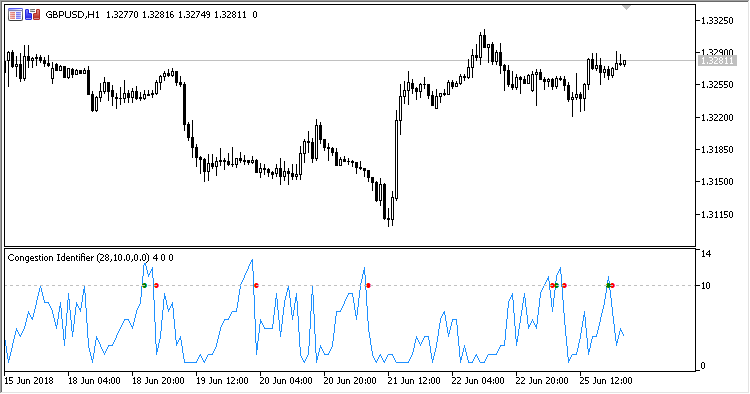Select the red signal dot above 20 Jun 20:00
Image resolution: width=750 pixels, height=394 pixels.
point(368,286)
